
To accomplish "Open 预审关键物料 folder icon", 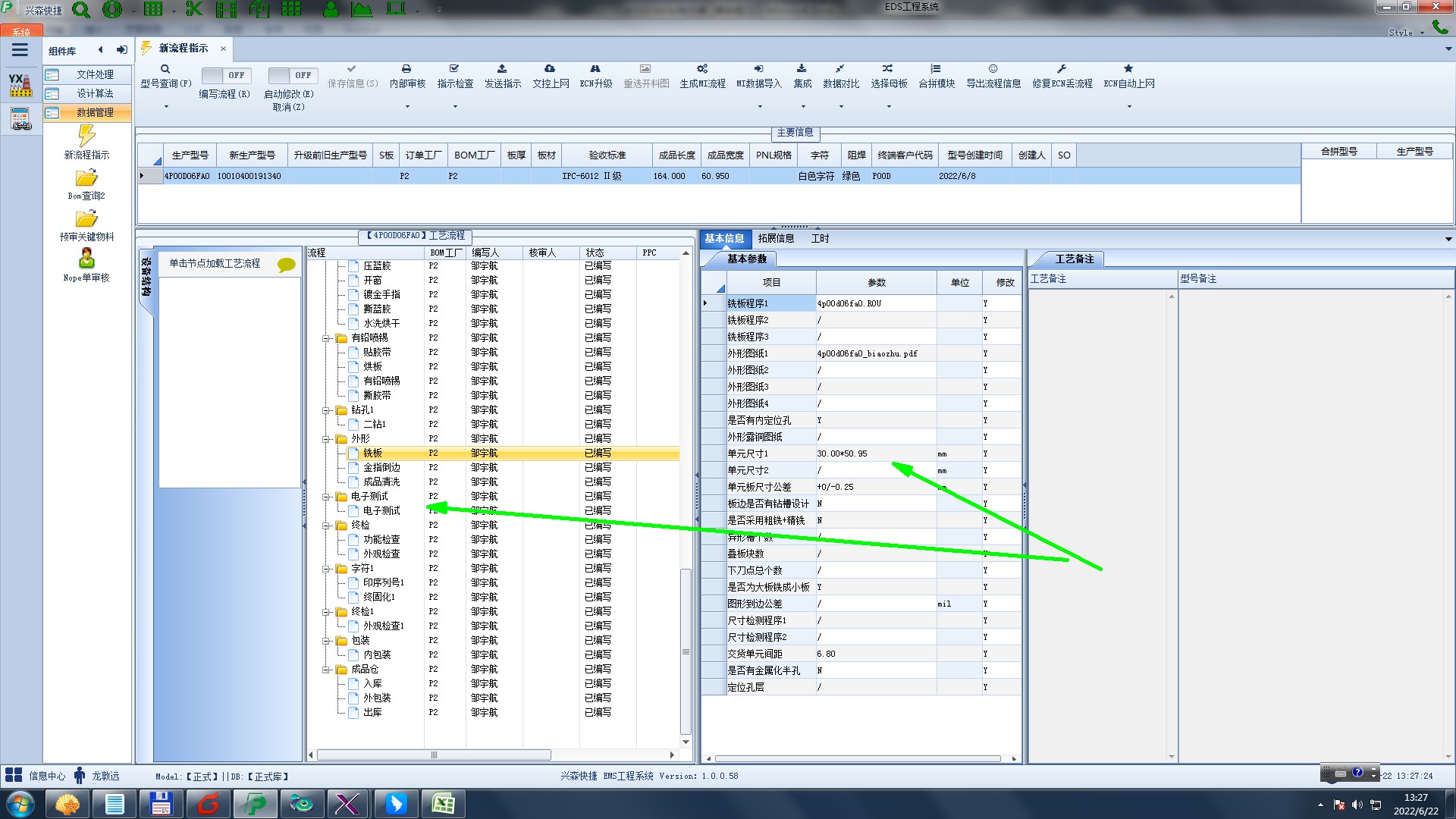I will coord(86,219).
